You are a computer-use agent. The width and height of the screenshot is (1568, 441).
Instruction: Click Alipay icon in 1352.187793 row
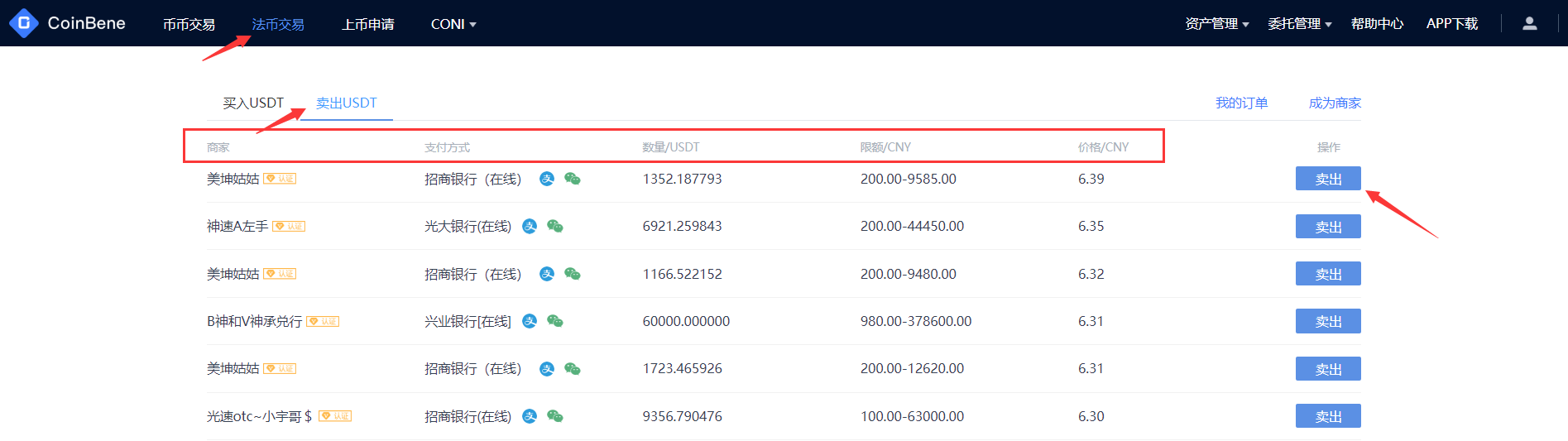click(x=547, y=179)
